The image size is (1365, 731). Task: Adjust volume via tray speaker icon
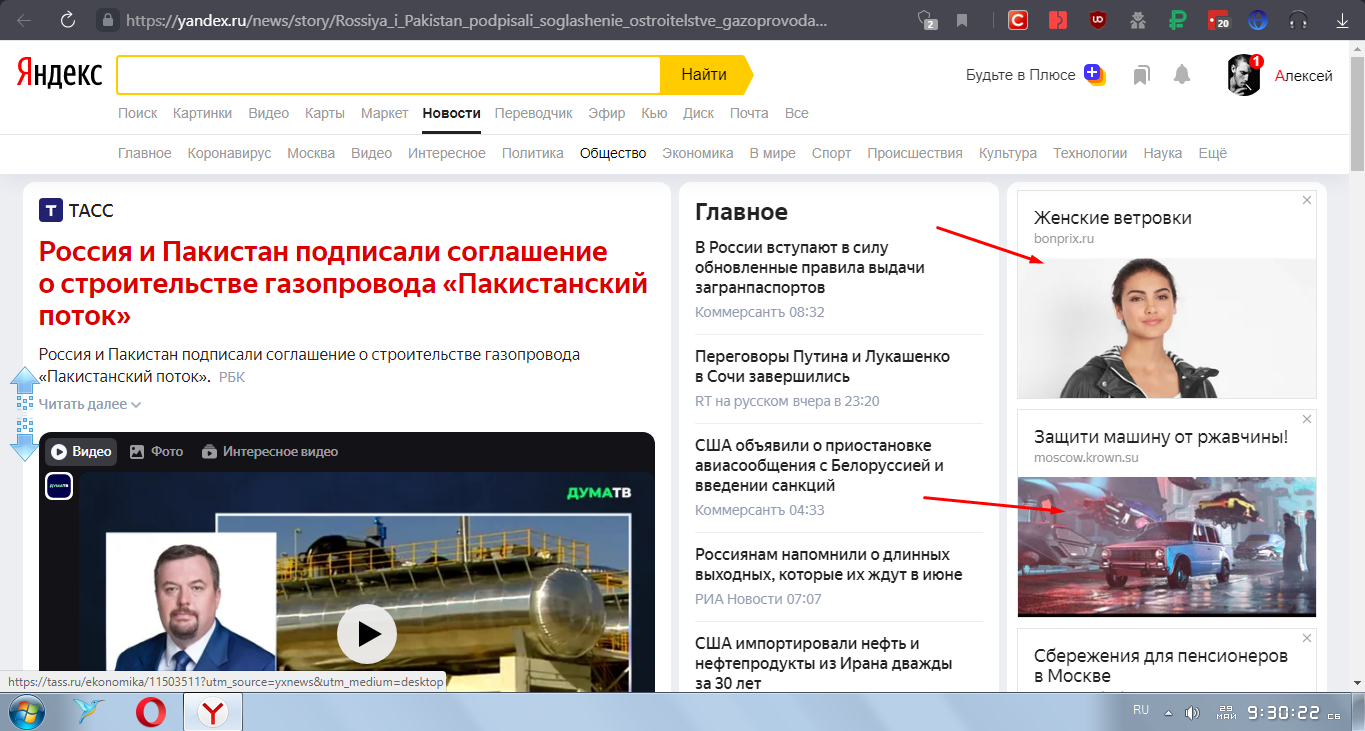point(1192,713)
